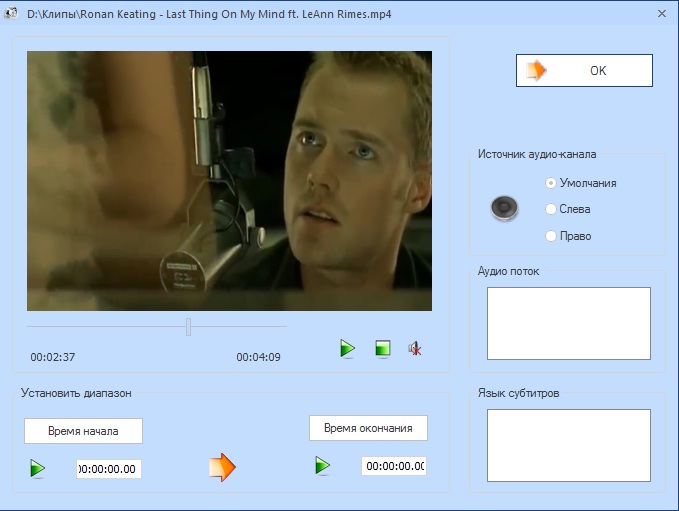Click the speaker icon in Источник аудио-канала
The height and width of the screenshot is (511, 679).
point(505,208)
